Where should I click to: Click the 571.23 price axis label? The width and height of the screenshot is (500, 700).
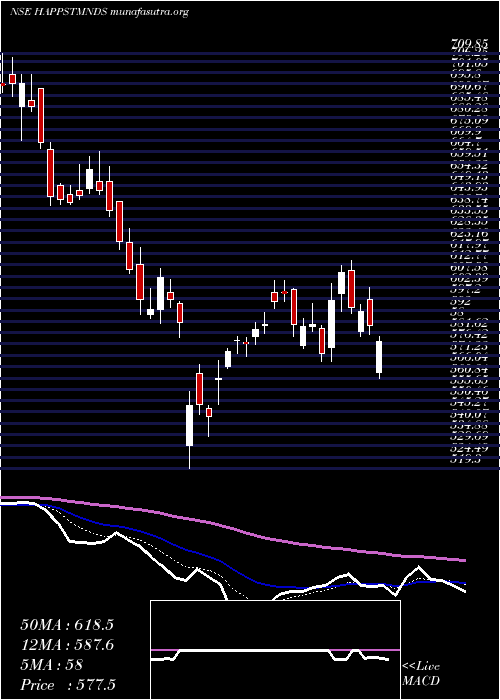click(x=468, y=346)
